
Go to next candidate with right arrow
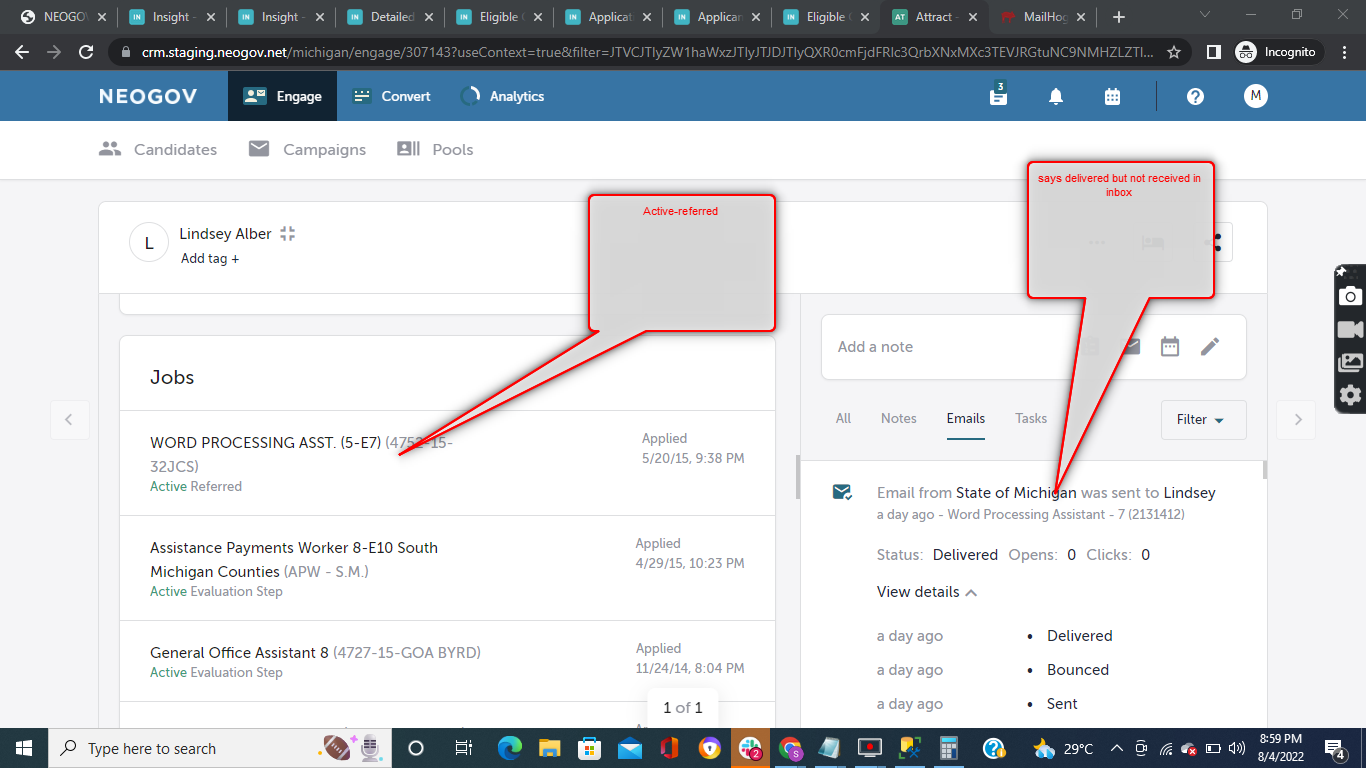(1297, 420)
